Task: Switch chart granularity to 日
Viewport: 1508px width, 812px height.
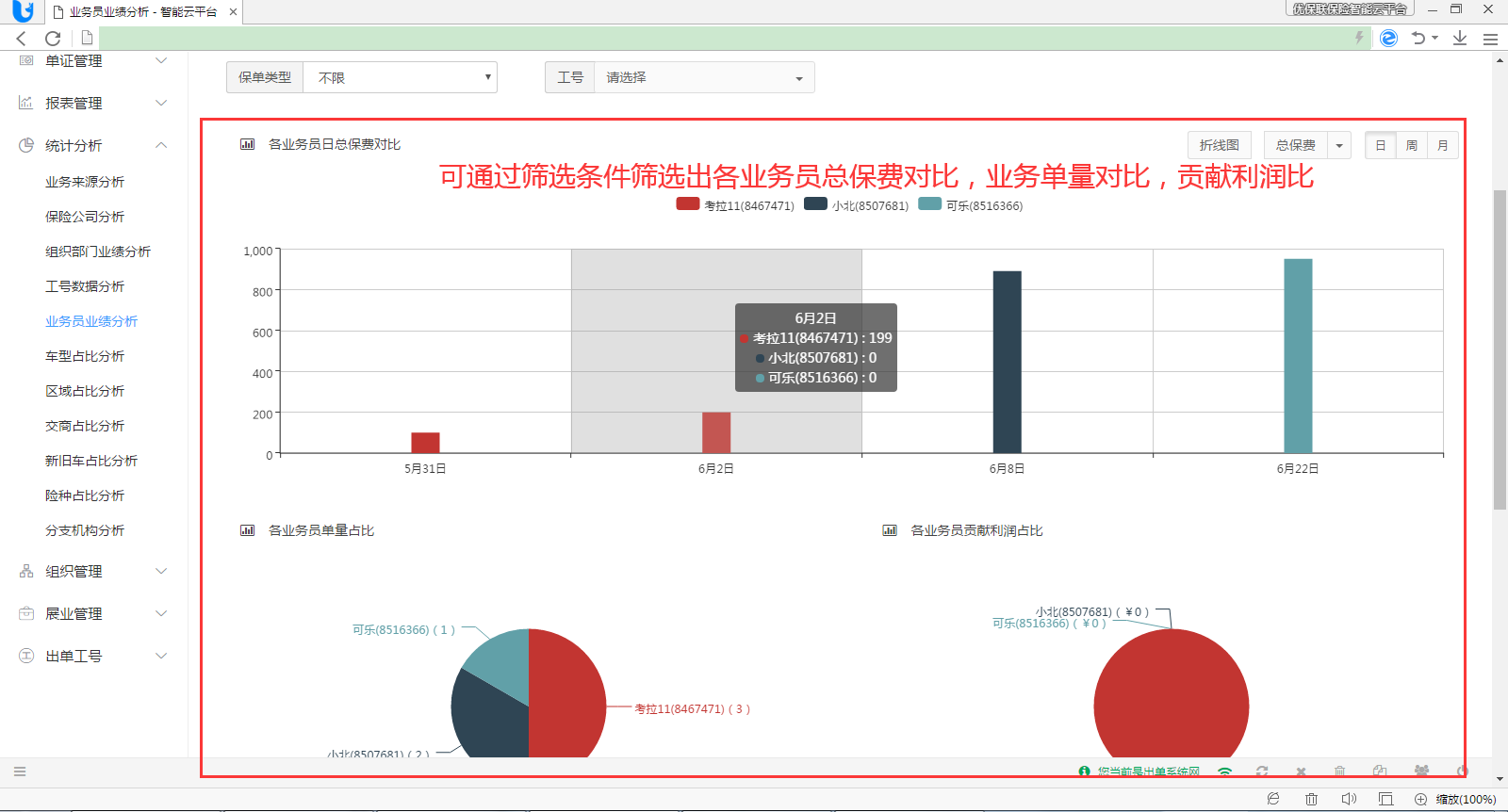Action: [x=1381, y=145]
